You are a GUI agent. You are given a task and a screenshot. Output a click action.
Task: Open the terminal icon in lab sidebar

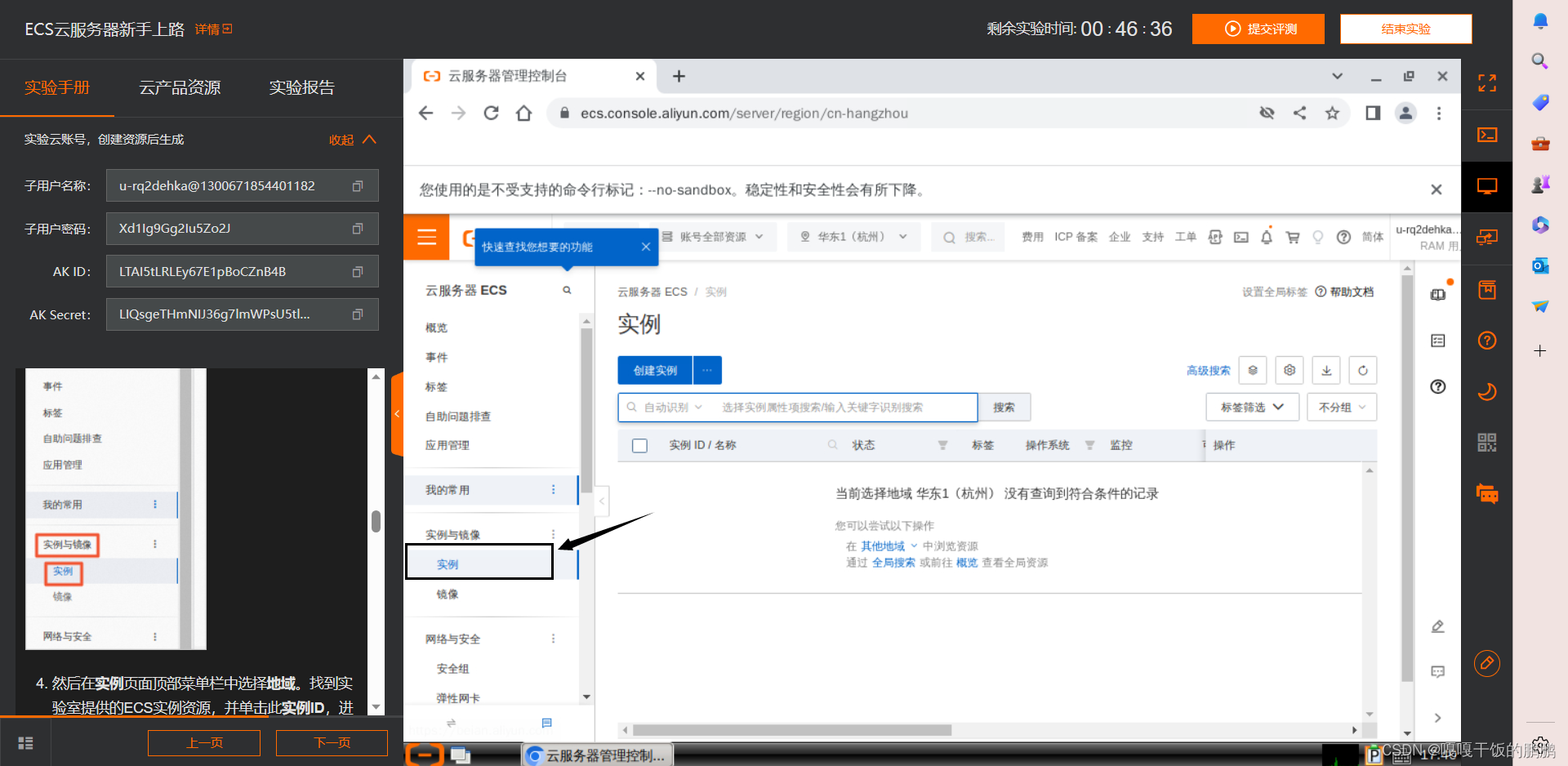(1487, 135)
